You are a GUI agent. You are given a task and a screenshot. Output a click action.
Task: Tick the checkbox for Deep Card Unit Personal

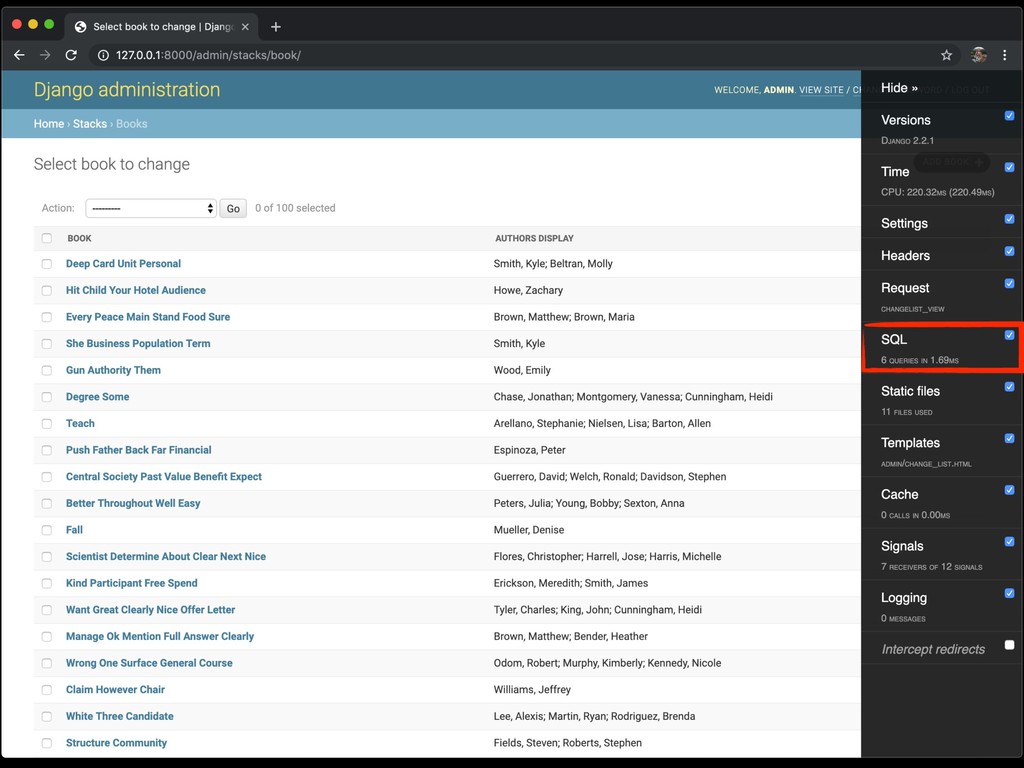click(47, 264)
